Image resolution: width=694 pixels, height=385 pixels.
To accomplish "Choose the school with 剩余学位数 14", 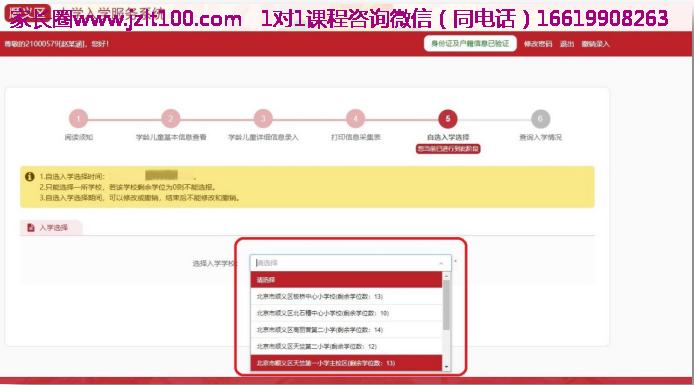I will pos(346,330).
